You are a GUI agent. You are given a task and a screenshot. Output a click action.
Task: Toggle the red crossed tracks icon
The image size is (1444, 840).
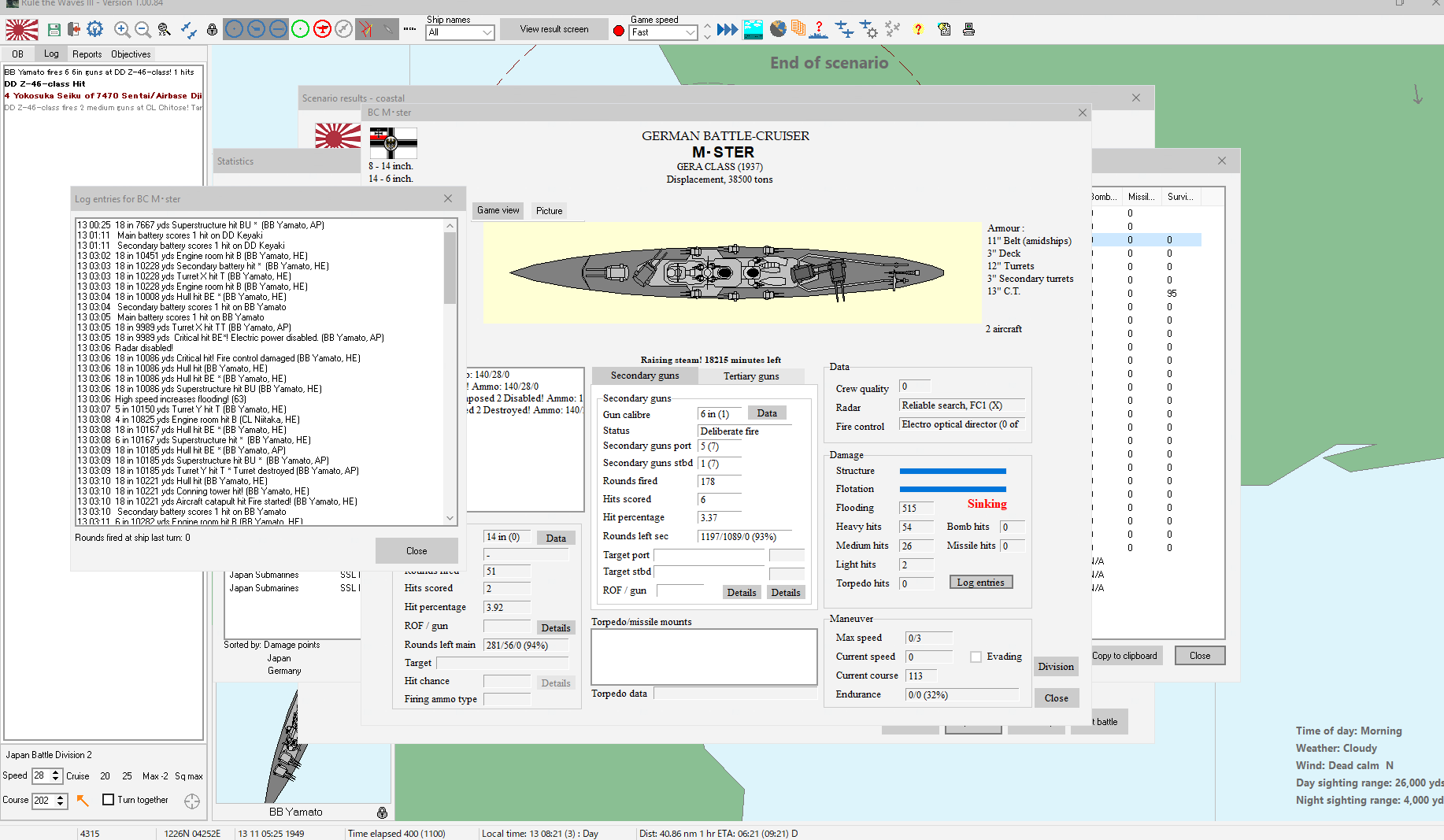[366, 30]
